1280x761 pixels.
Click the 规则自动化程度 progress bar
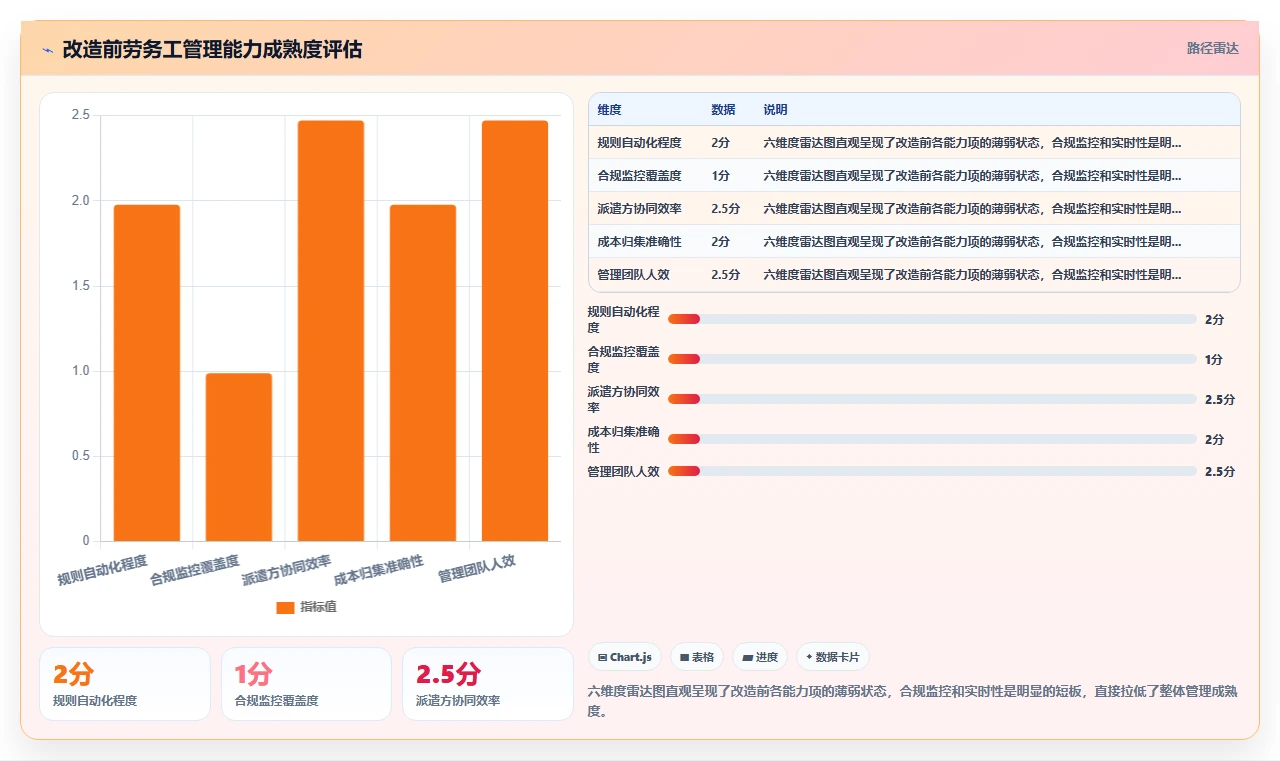point(932,319)
